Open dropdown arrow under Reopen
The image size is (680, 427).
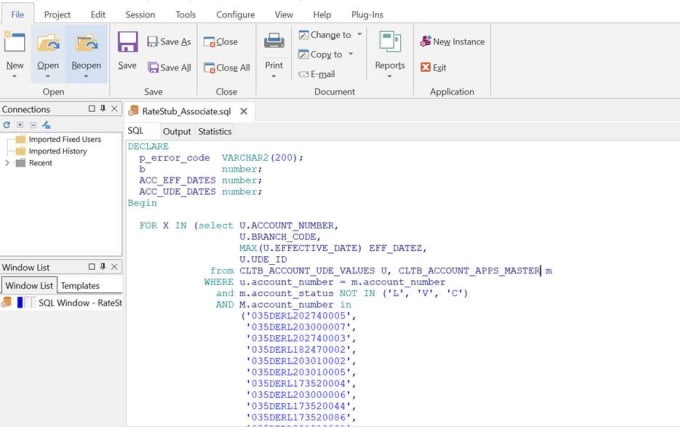pyautogui.click(x=86, y=77)
